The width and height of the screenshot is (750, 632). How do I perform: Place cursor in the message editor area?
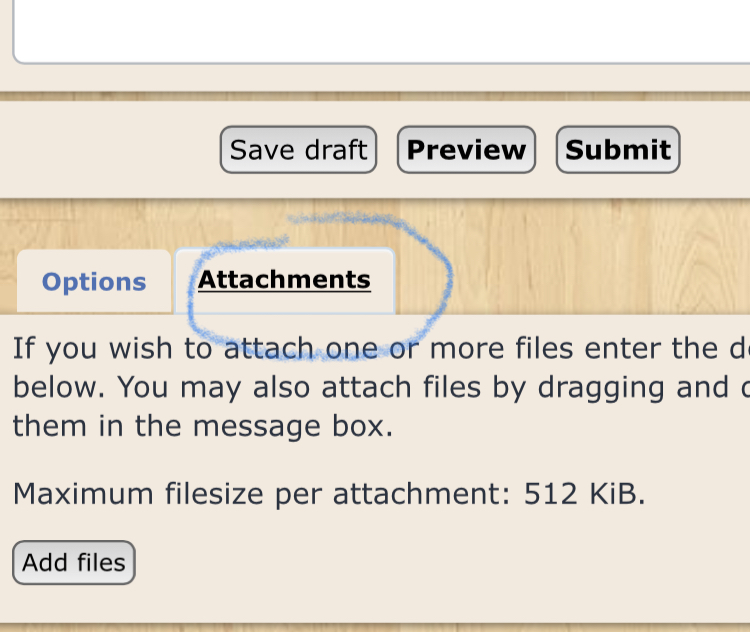[x=383, y=31]
